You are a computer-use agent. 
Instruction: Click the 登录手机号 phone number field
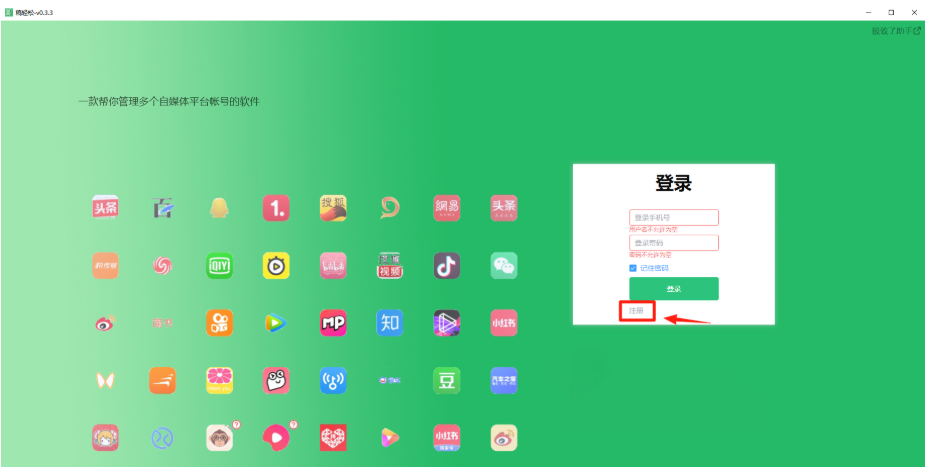[x=673, y=217]
